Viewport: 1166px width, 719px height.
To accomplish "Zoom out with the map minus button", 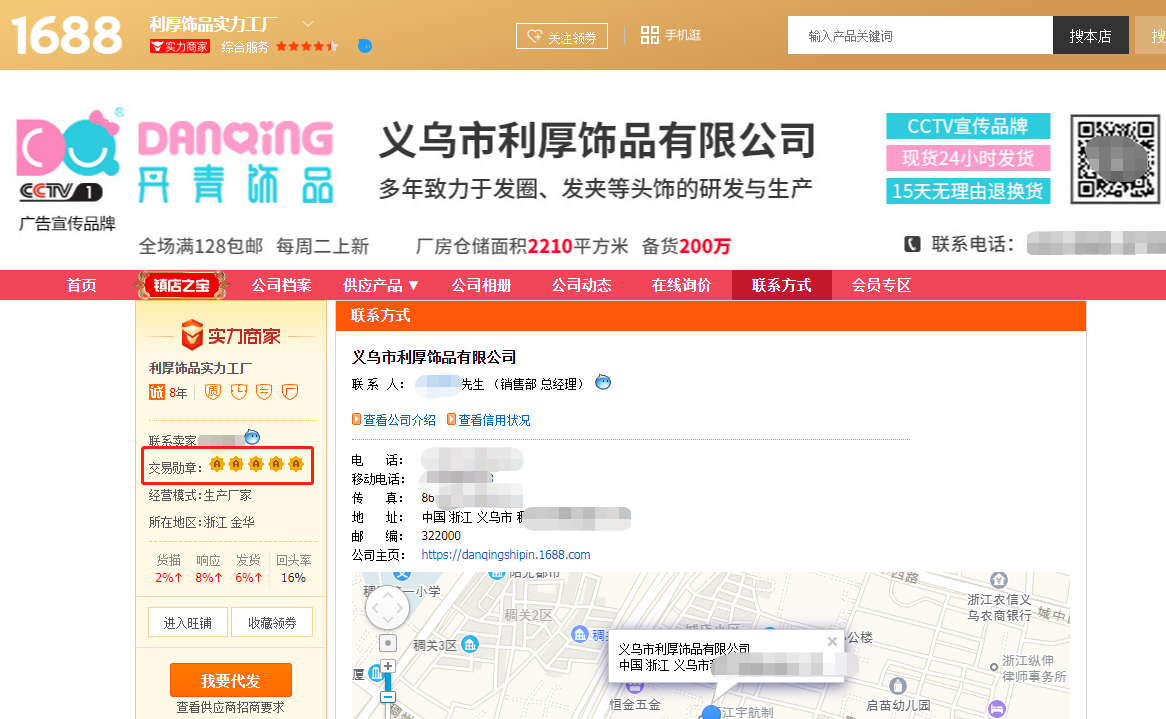I will click(x=387, y=697).
